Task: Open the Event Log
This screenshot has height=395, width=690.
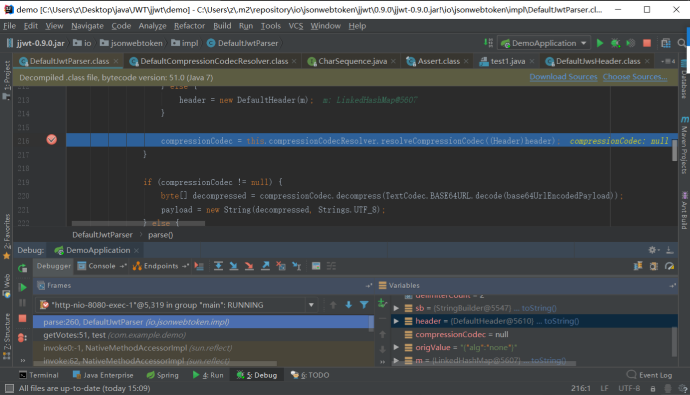Action: click(x=650, y=375)
